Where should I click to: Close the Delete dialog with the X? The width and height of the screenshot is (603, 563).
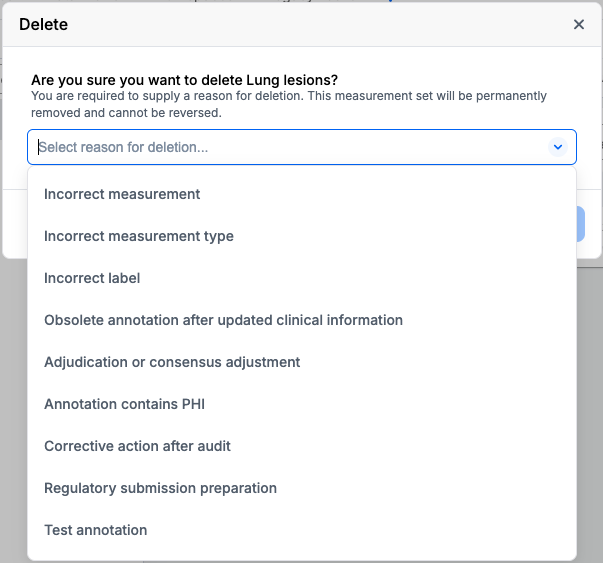pos(578,25)
